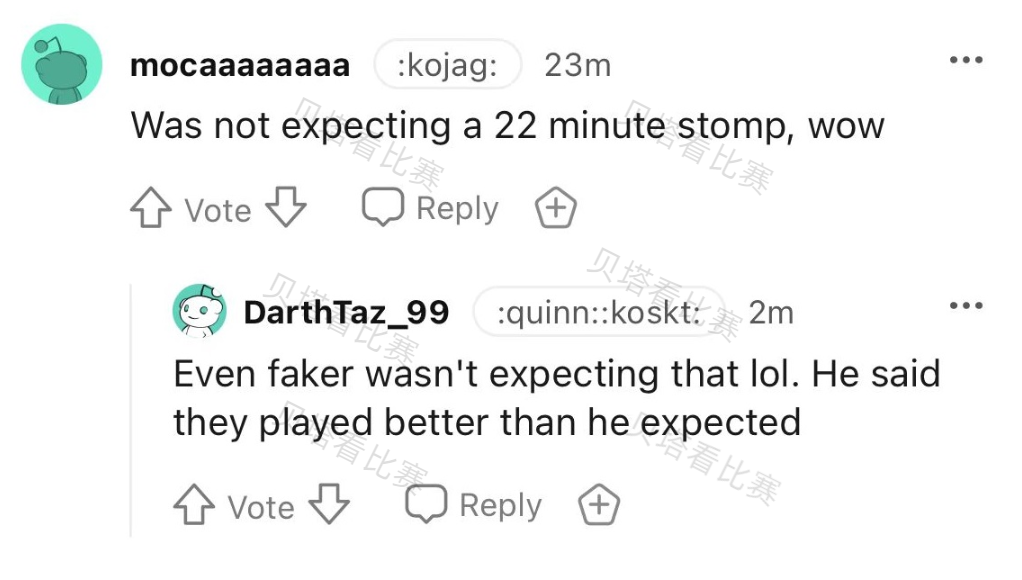
Task: Downvote mocaaaaaaa's 22 minute stomp comment
Action: point(287,209)
